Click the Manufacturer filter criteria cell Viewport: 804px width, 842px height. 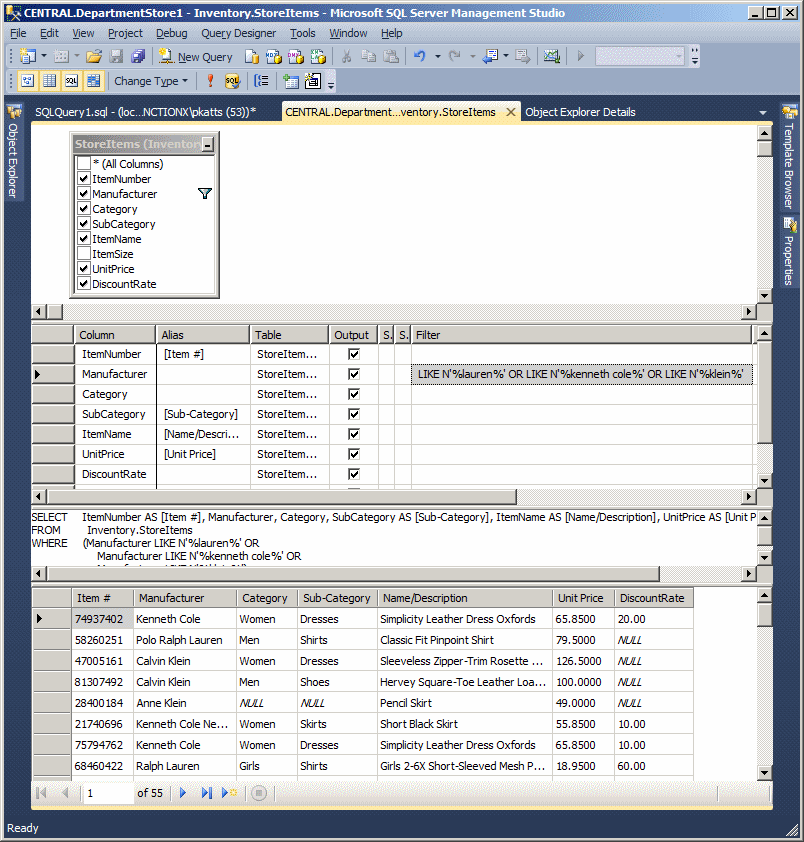[x=581, y=374]
